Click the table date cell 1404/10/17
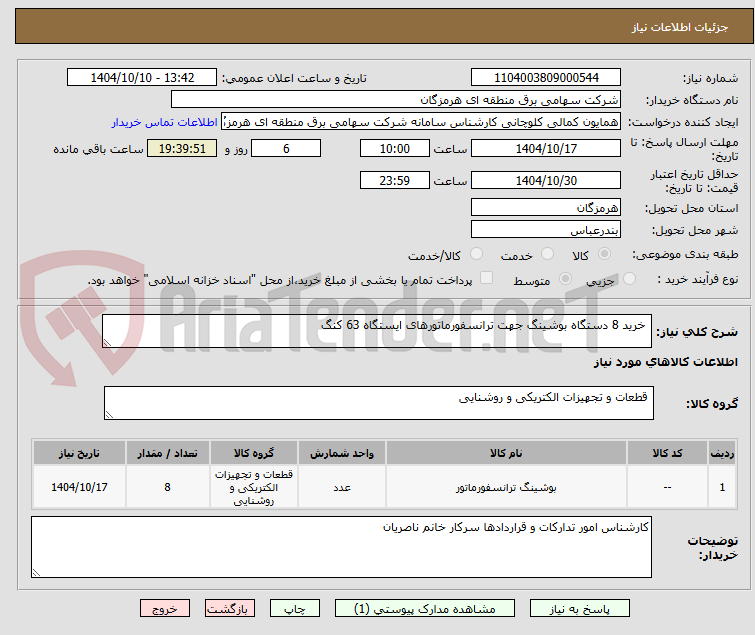Viewport: 755px width, 635px height. pyautogui.click(x=79, y=487)
